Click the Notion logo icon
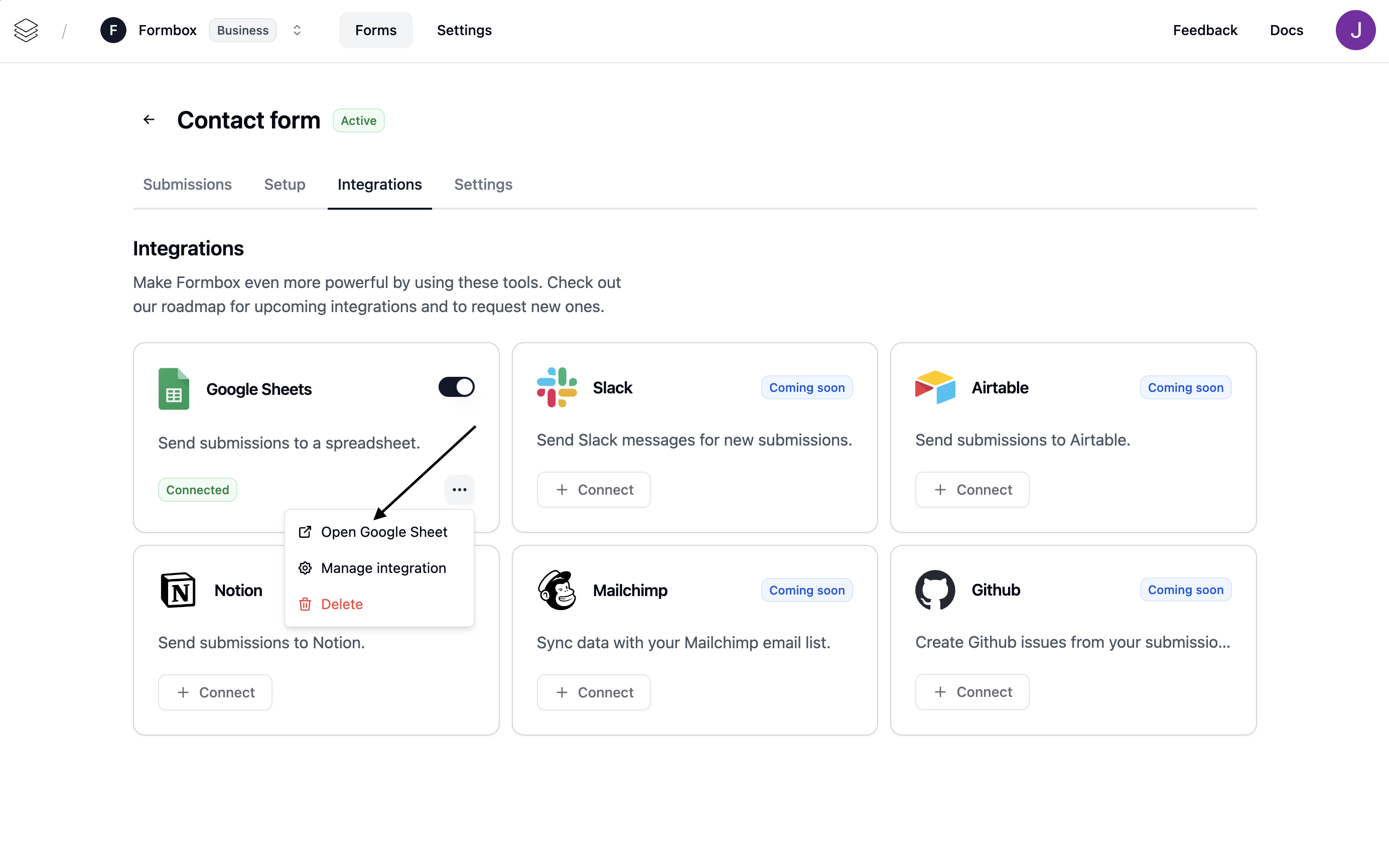 (x=178, y=590)
